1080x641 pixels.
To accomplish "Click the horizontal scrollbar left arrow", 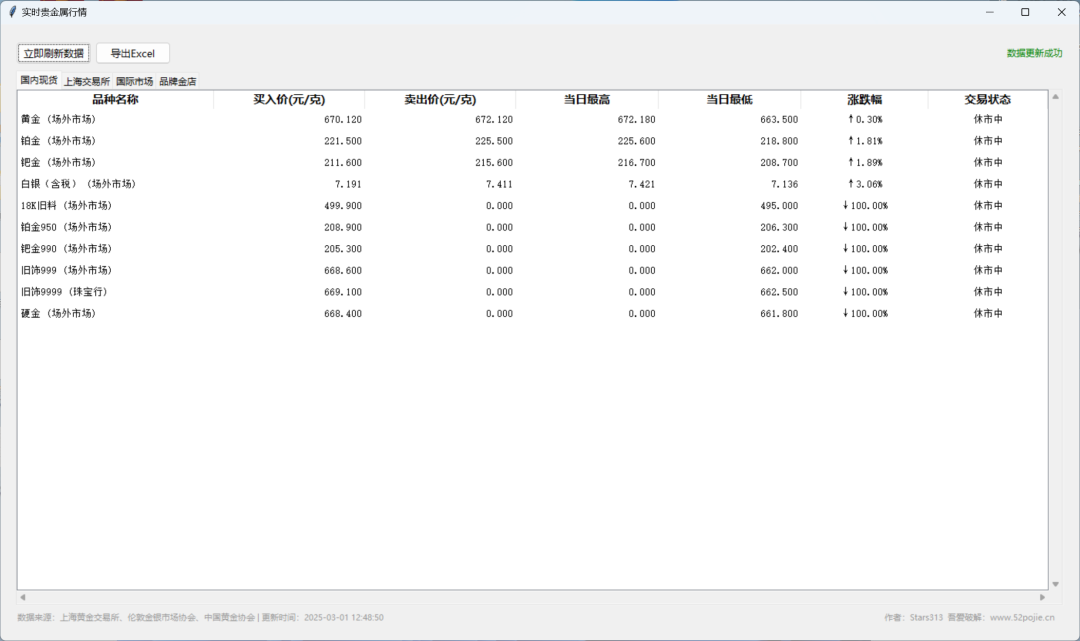I will coord(23,597).
